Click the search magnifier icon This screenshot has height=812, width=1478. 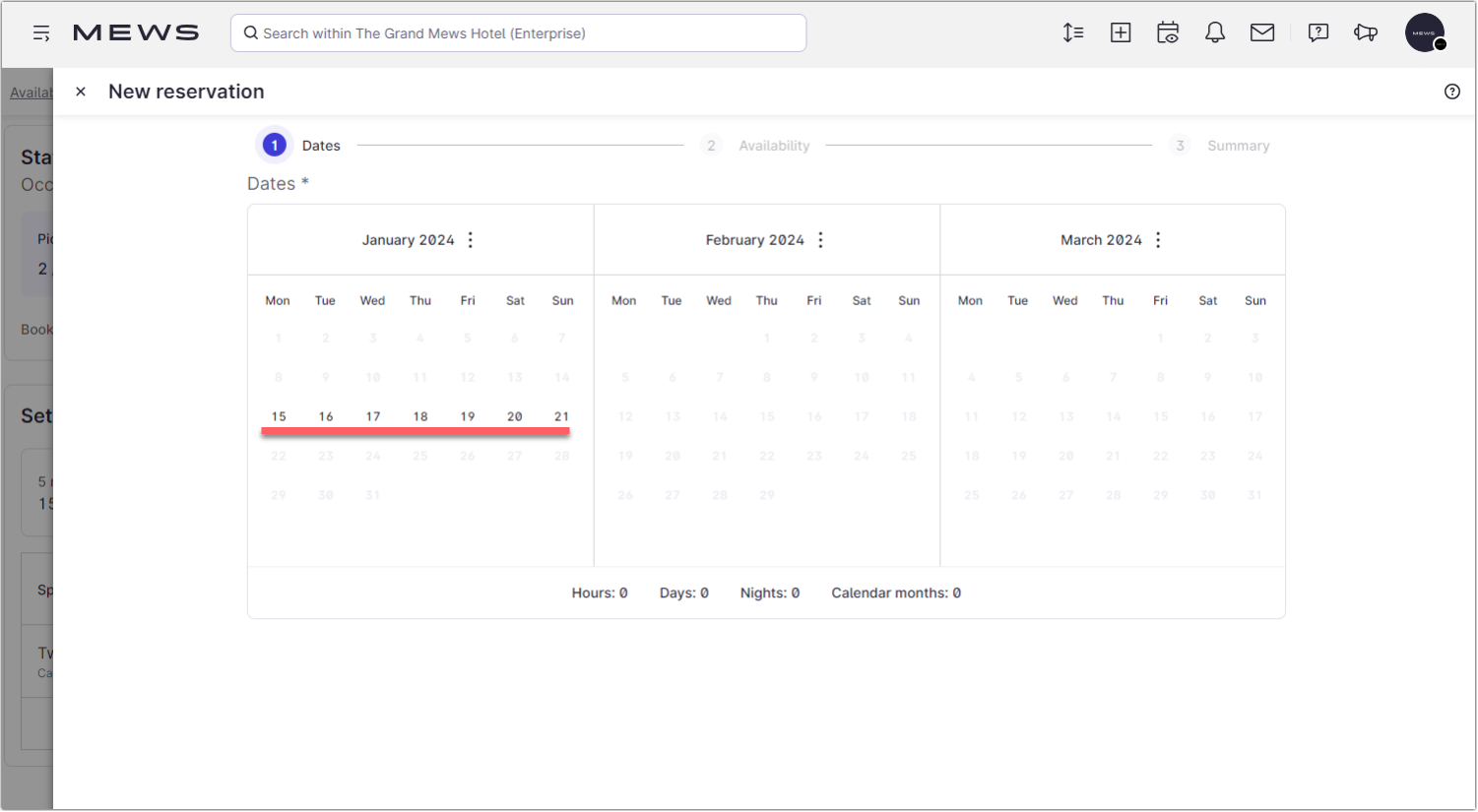point(251,33)
